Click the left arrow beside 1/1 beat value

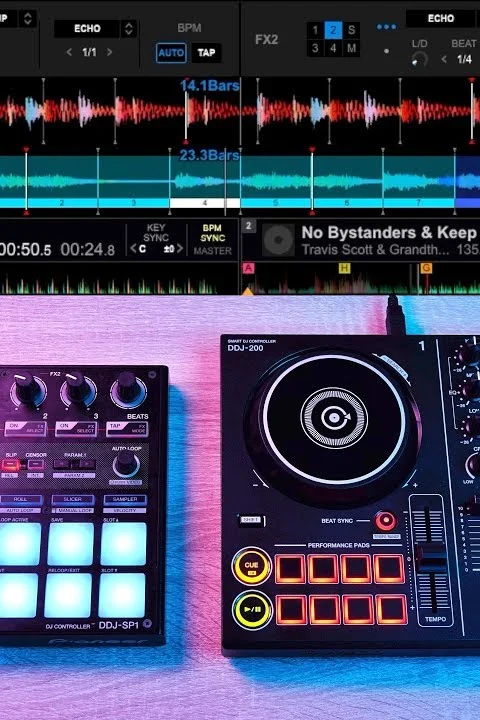pyautogui.click(x=69, y=52)
